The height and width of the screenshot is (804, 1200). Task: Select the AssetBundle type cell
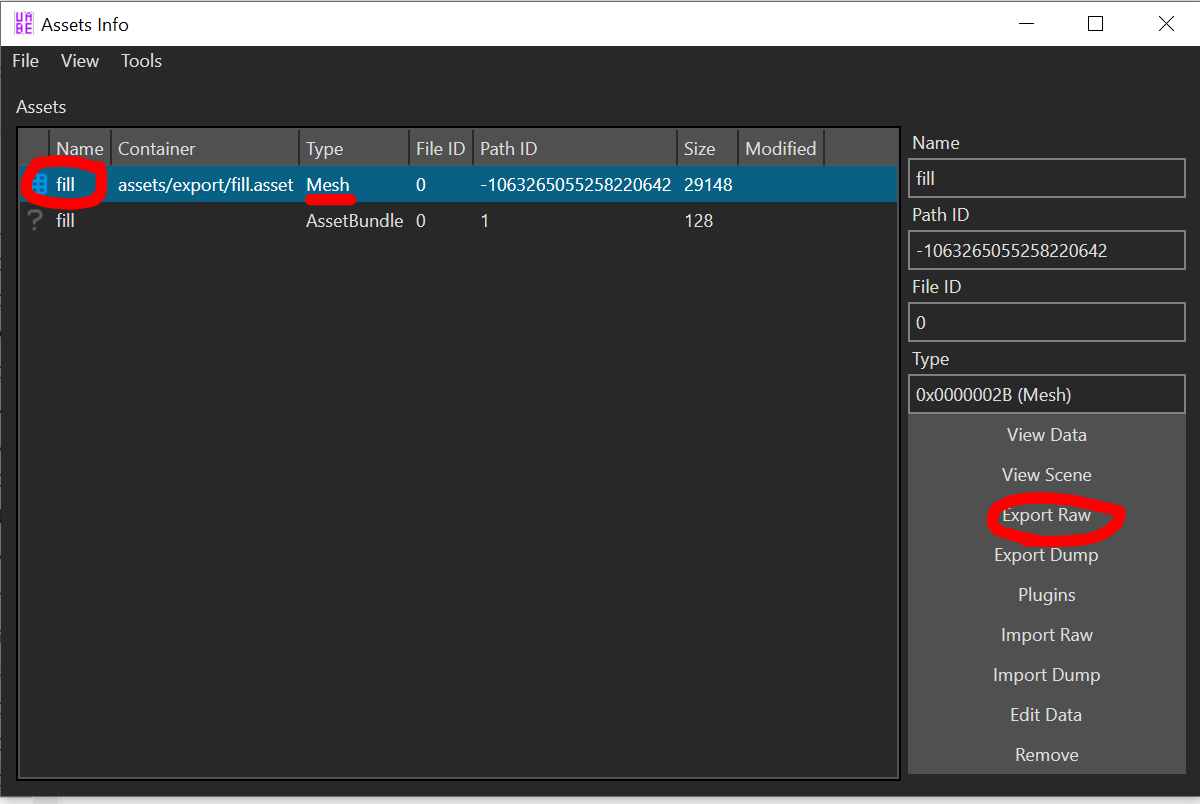click(x=355, y=221)
